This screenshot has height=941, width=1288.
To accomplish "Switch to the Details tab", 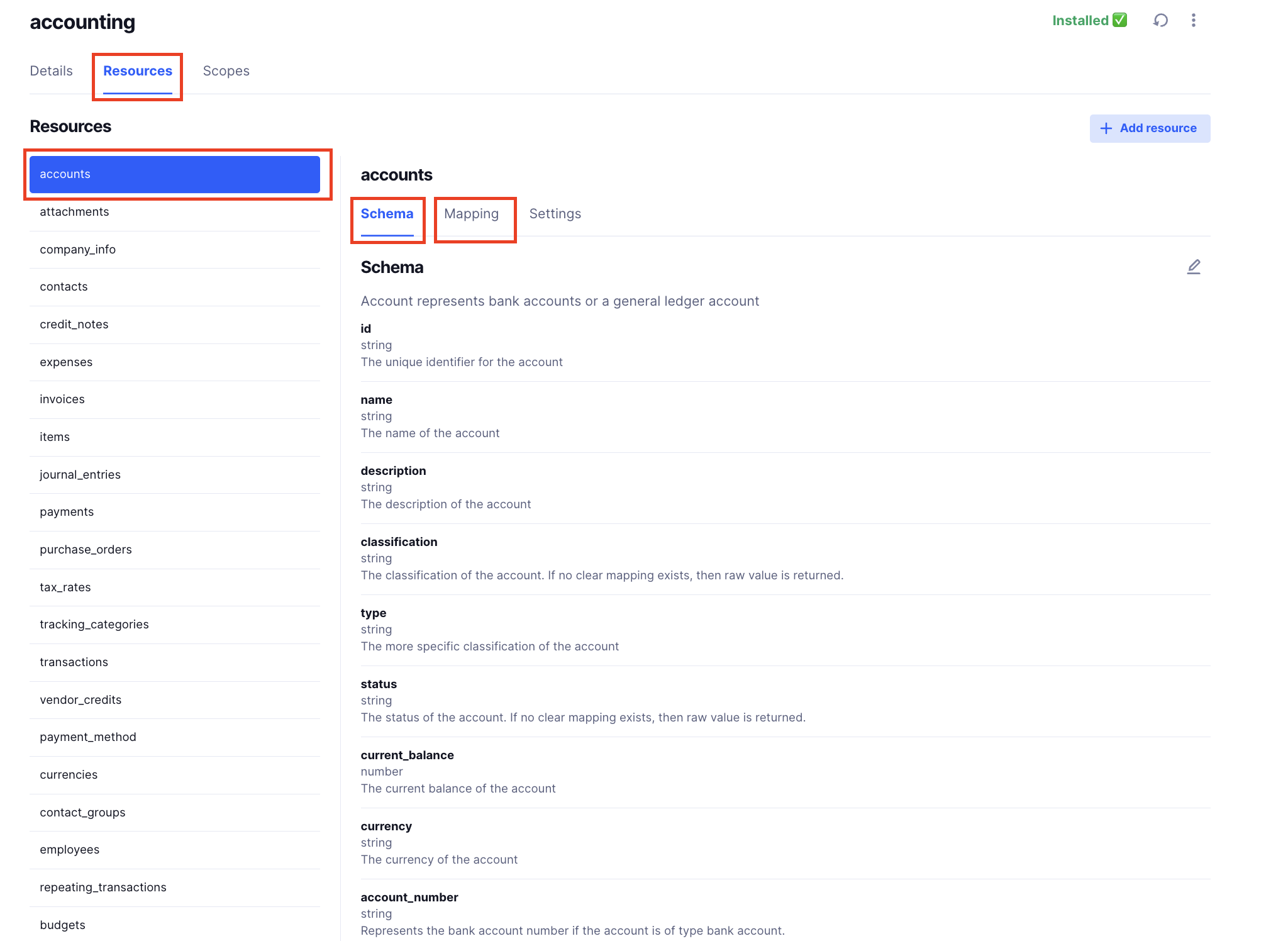I will [x=51, y=70].
